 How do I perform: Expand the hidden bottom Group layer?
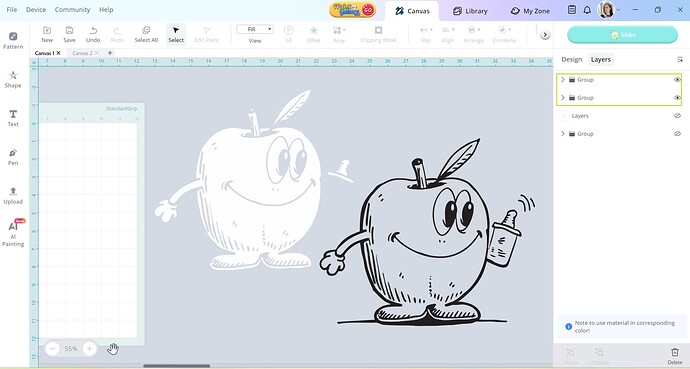click(562, 134)
